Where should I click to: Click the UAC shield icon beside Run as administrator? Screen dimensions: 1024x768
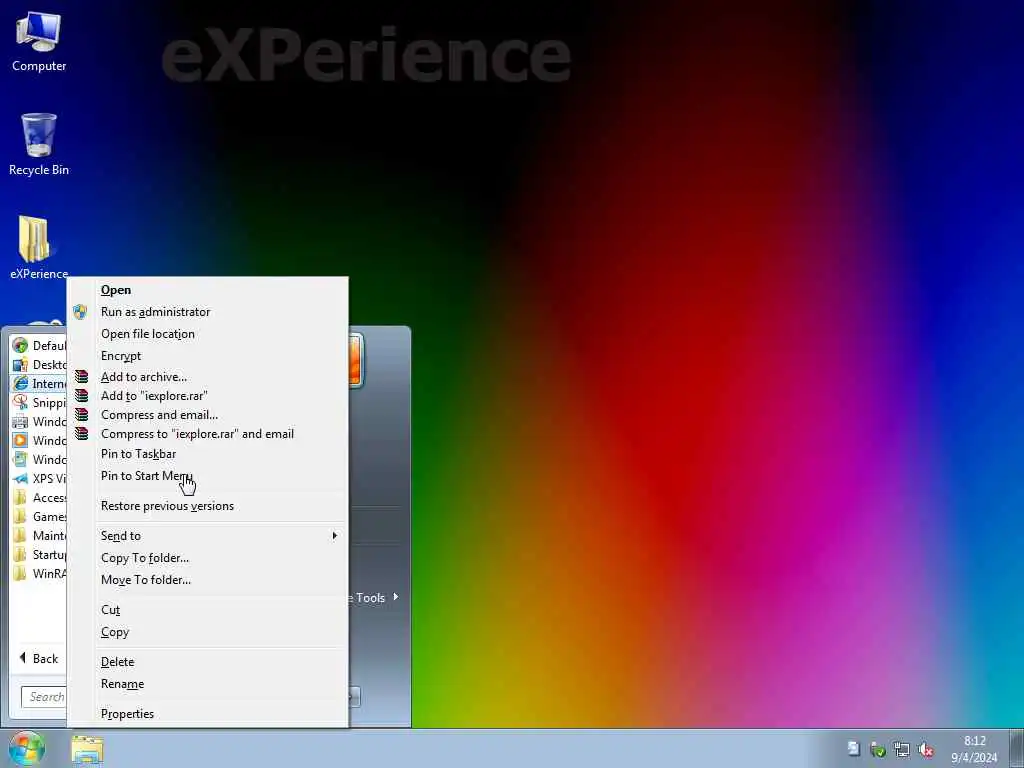tap(80, 312)
